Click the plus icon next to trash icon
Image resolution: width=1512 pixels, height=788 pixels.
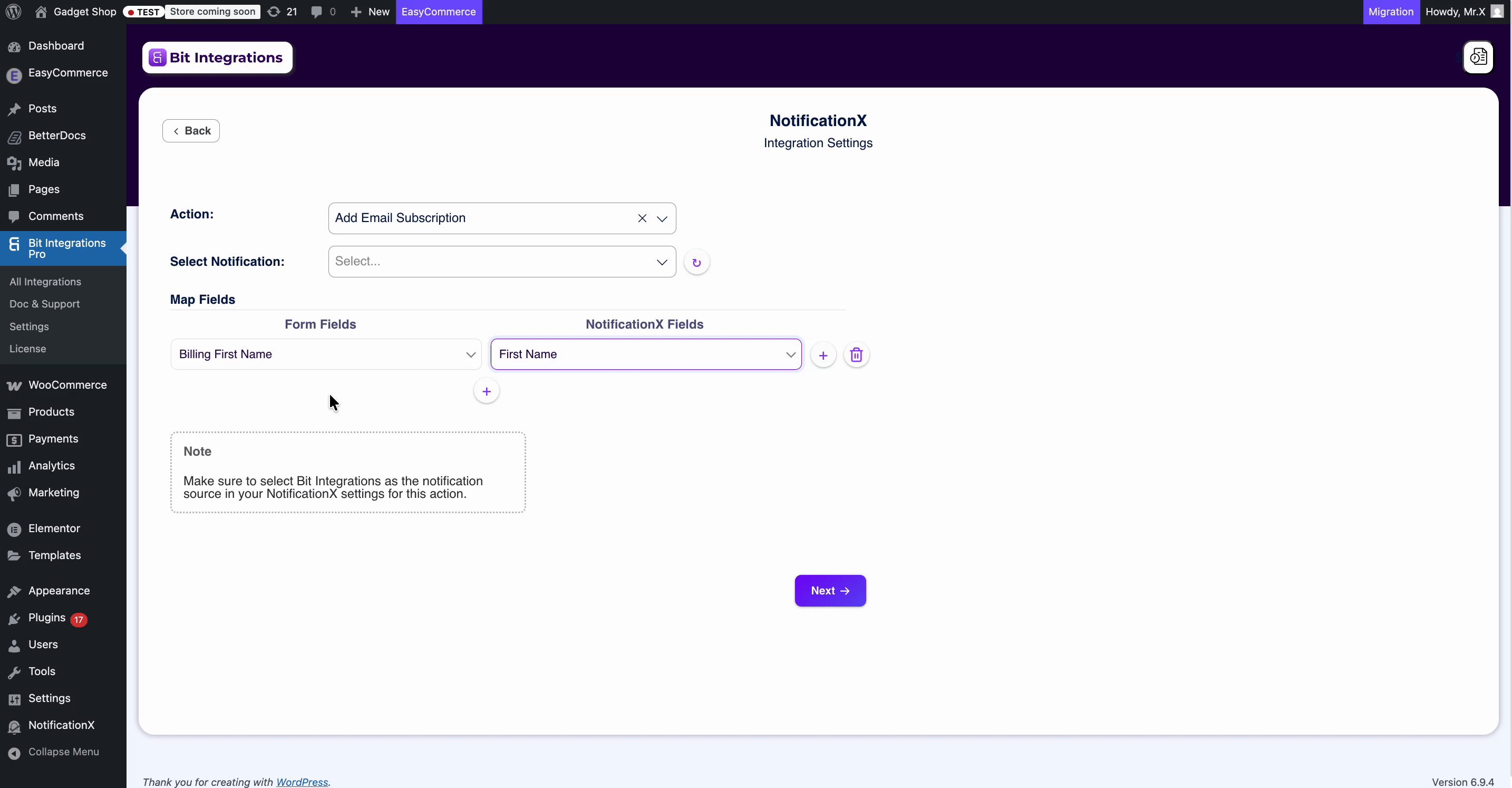[823, 354]
